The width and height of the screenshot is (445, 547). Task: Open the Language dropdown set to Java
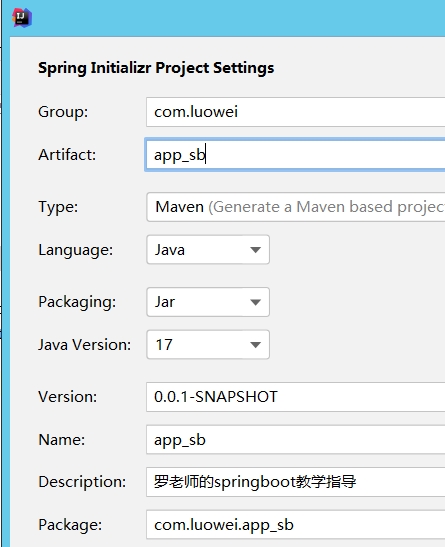[x=208, y=250]
